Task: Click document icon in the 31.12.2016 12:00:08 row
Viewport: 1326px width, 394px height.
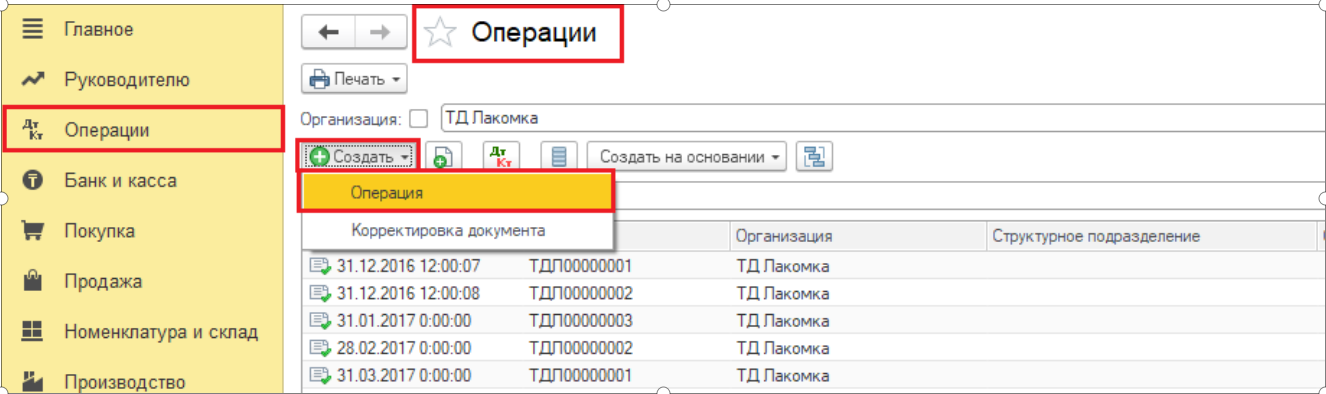Action: (x=320, y=294)
